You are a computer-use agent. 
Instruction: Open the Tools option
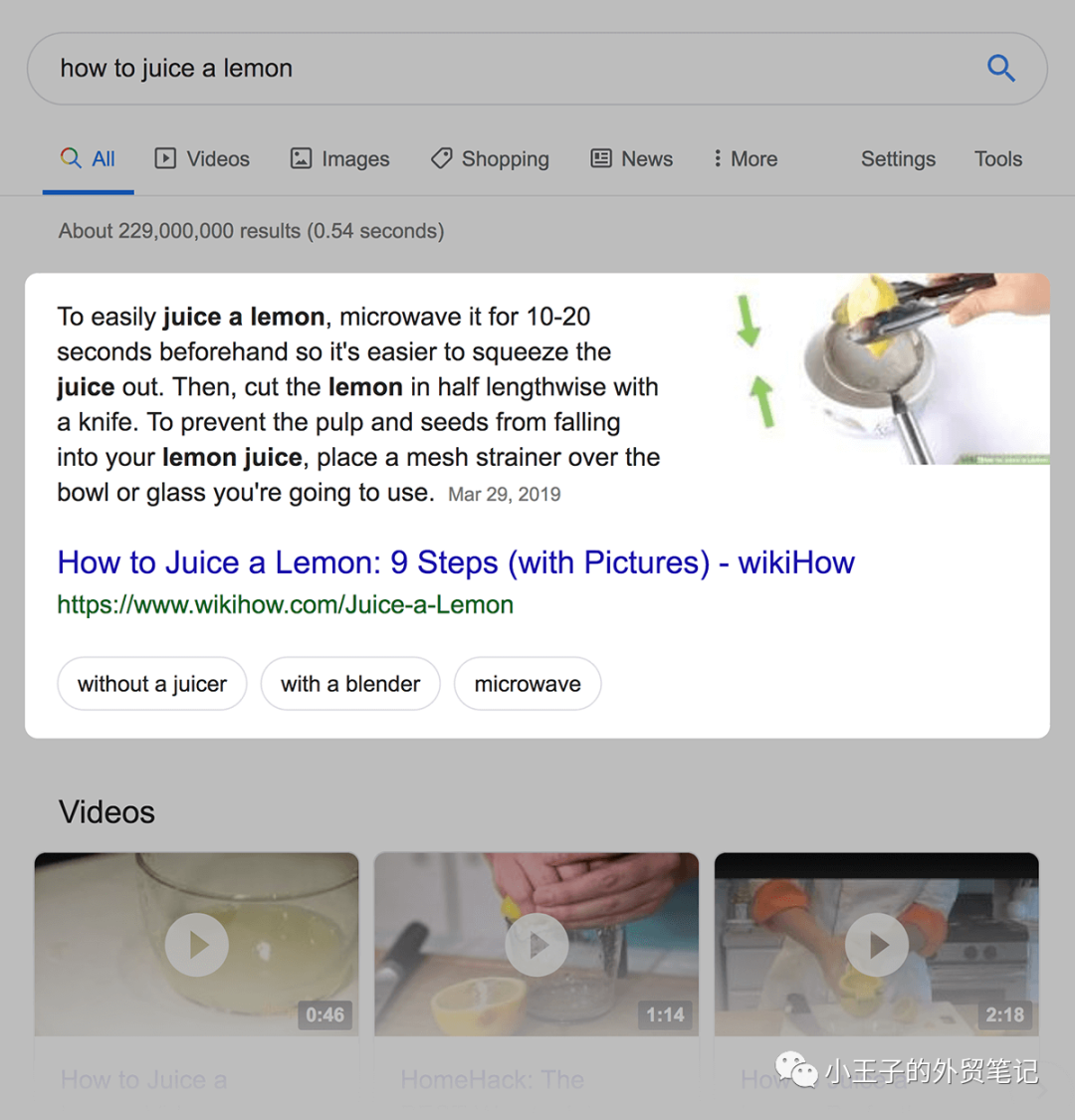pyautogui.click(x=997, y=158)
